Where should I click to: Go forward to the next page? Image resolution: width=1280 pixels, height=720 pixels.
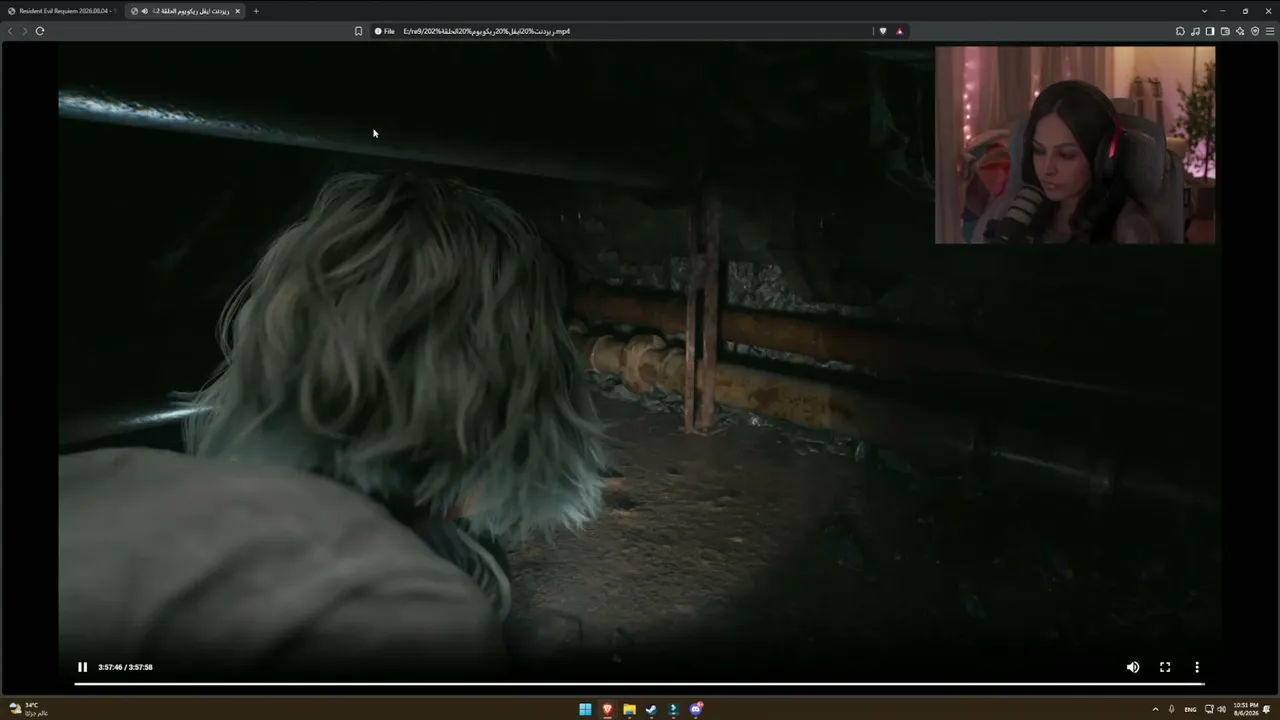pyautogui.click(x=25, y=31)
